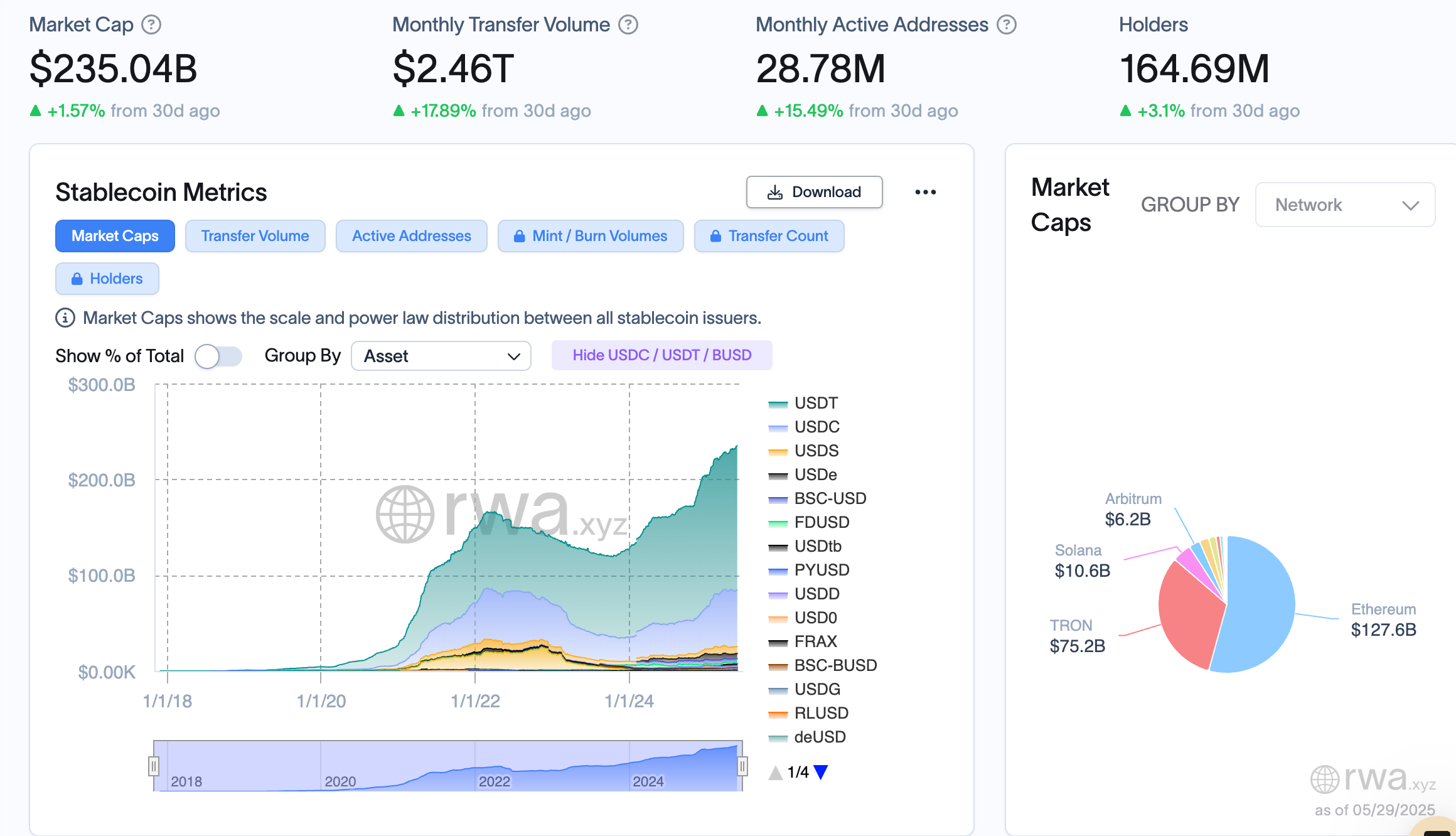The image size is (1456, 836).
Task: Click left handle of time range slider
Action: pyautogui.click(x=154, y=766)
